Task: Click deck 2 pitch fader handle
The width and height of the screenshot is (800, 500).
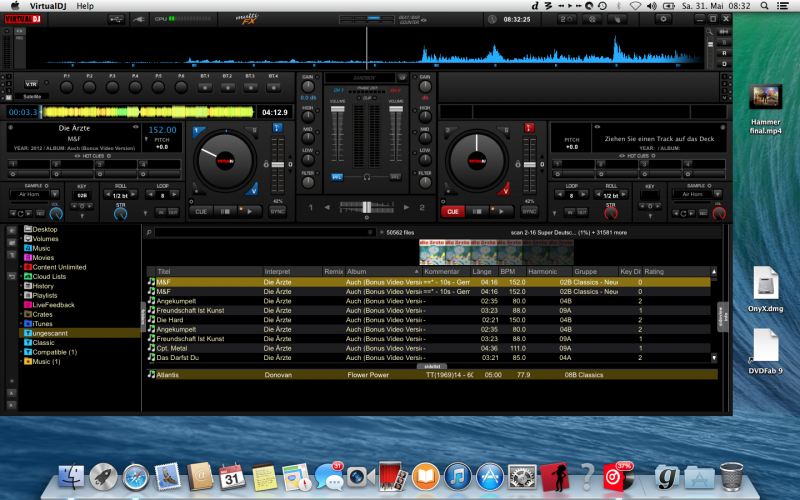Action: point(530,164)
